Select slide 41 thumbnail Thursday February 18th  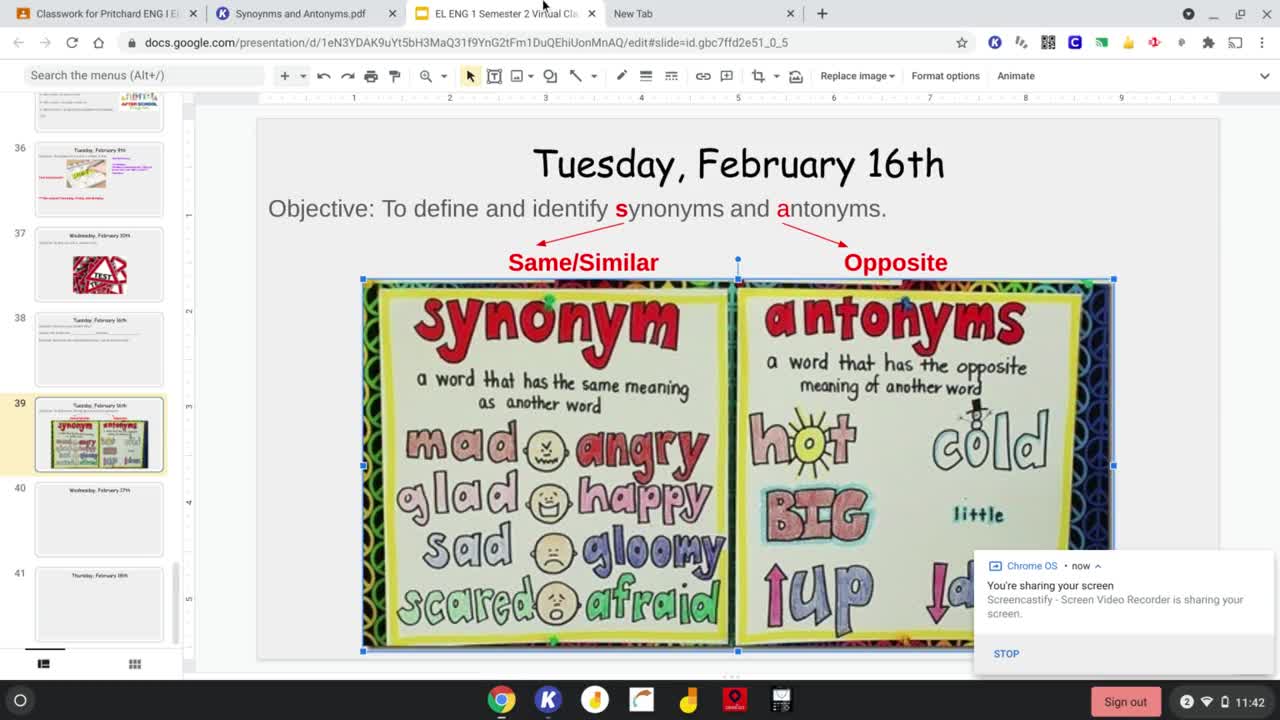[x=99, y=604]
